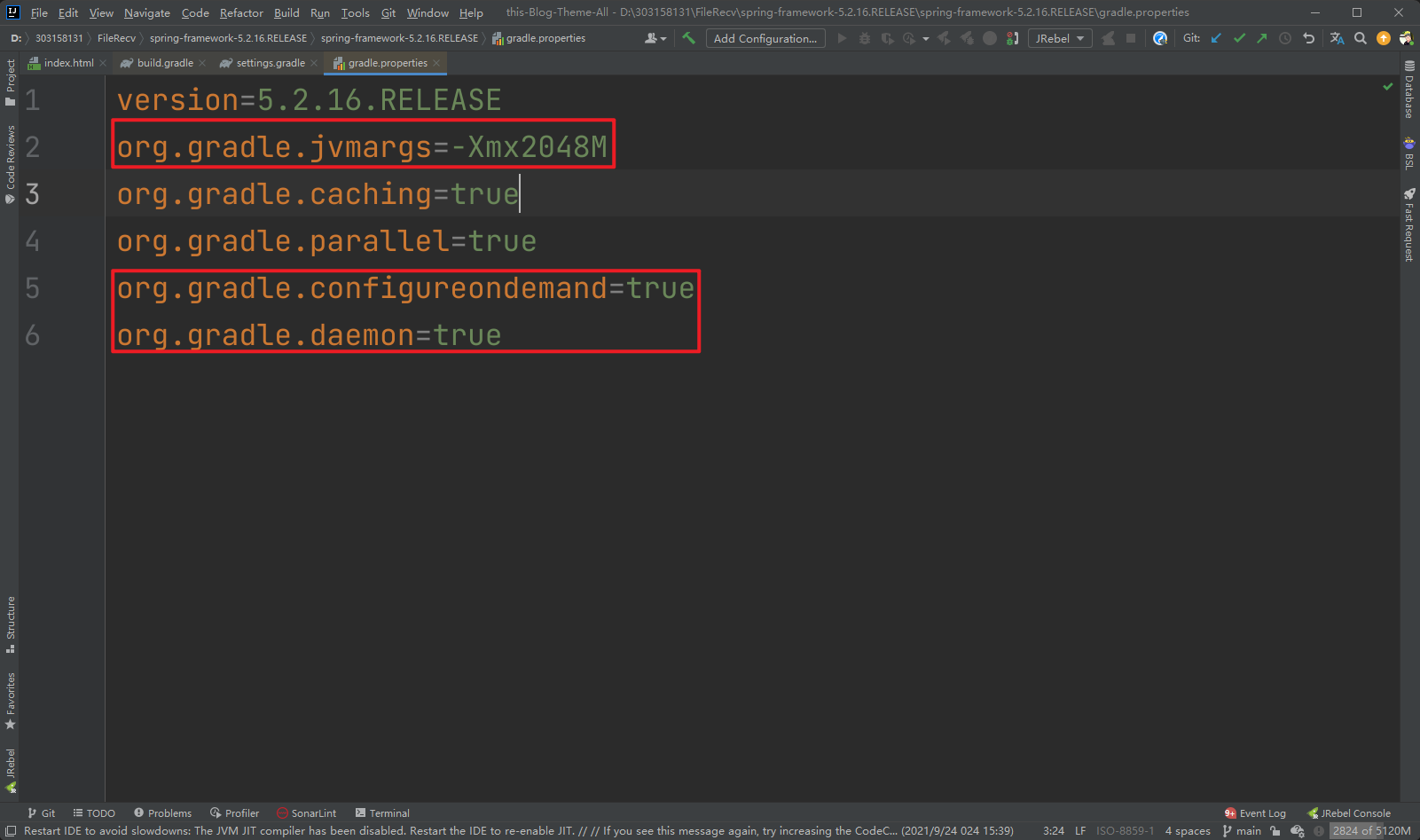
Task: Click the memory indicator 2824 of 5120M
Action: point(1371,831)
